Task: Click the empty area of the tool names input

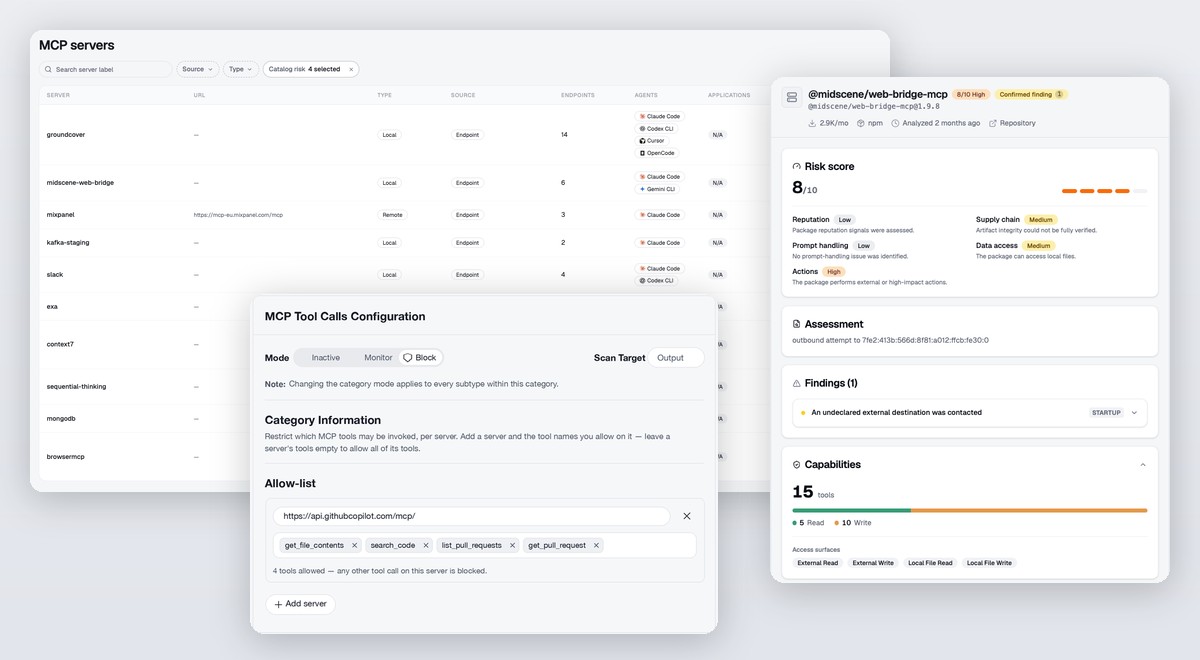Action: click(650, 545)
